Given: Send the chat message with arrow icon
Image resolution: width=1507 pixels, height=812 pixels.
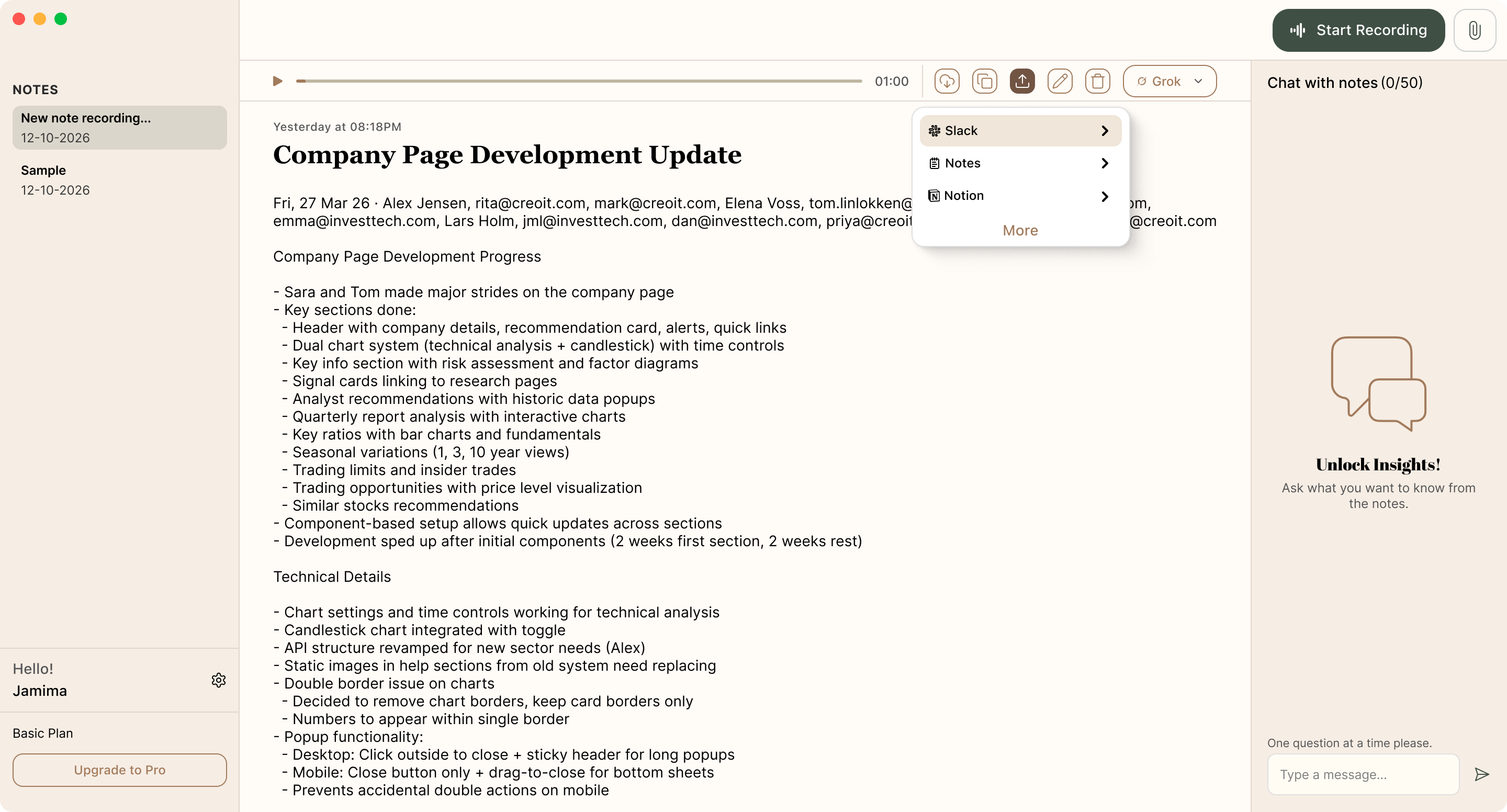Looking at the screenshot, I should click(x=1482, y=774).
